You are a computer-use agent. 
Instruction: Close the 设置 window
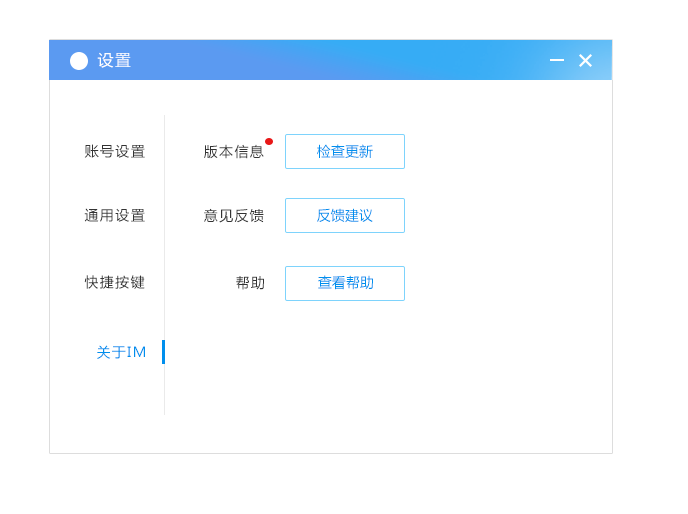[586, 61]
